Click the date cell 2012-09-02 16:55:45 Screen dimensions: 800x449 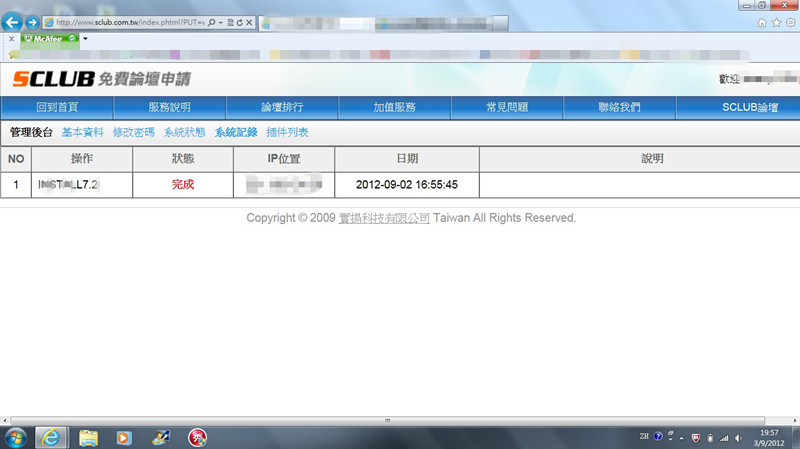coord(407,184)
